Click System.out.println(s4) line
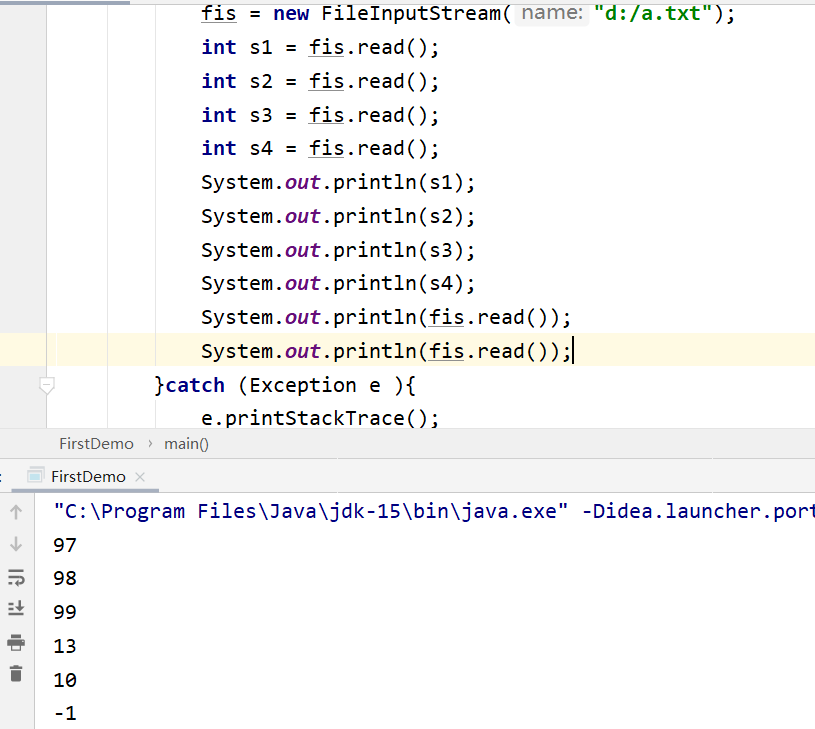Screen dimensions: 815x729 [x=338, y=284]
